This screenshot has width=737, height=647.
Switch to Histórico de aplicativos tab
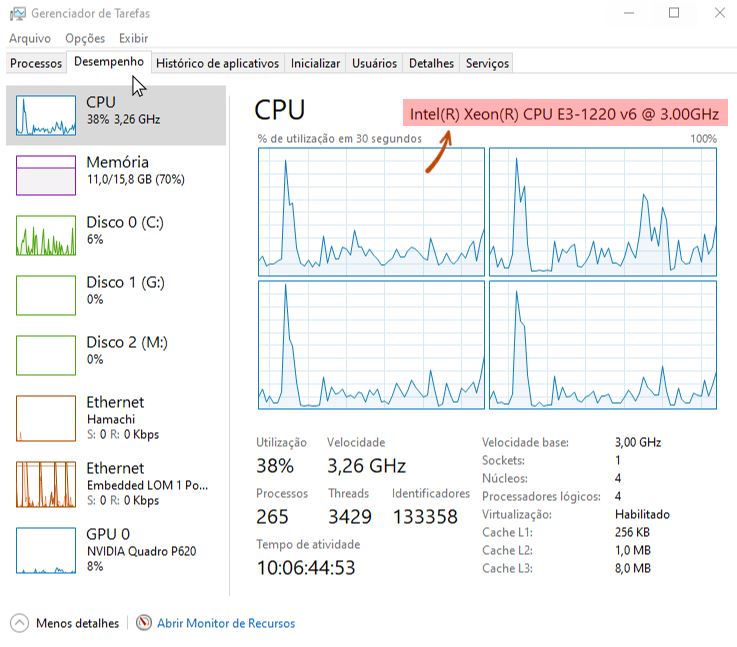pyautogui.click(x=218, y=63)
